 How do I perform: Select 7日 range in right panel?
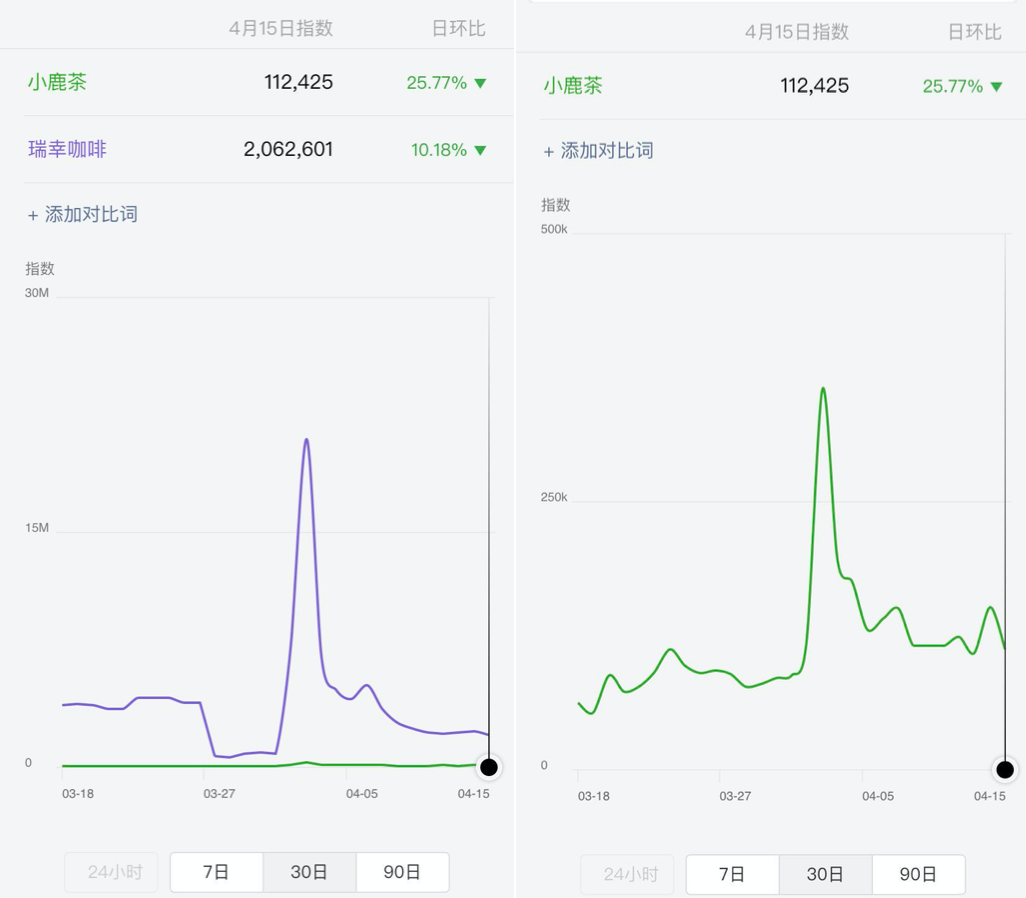pos(732,874)
